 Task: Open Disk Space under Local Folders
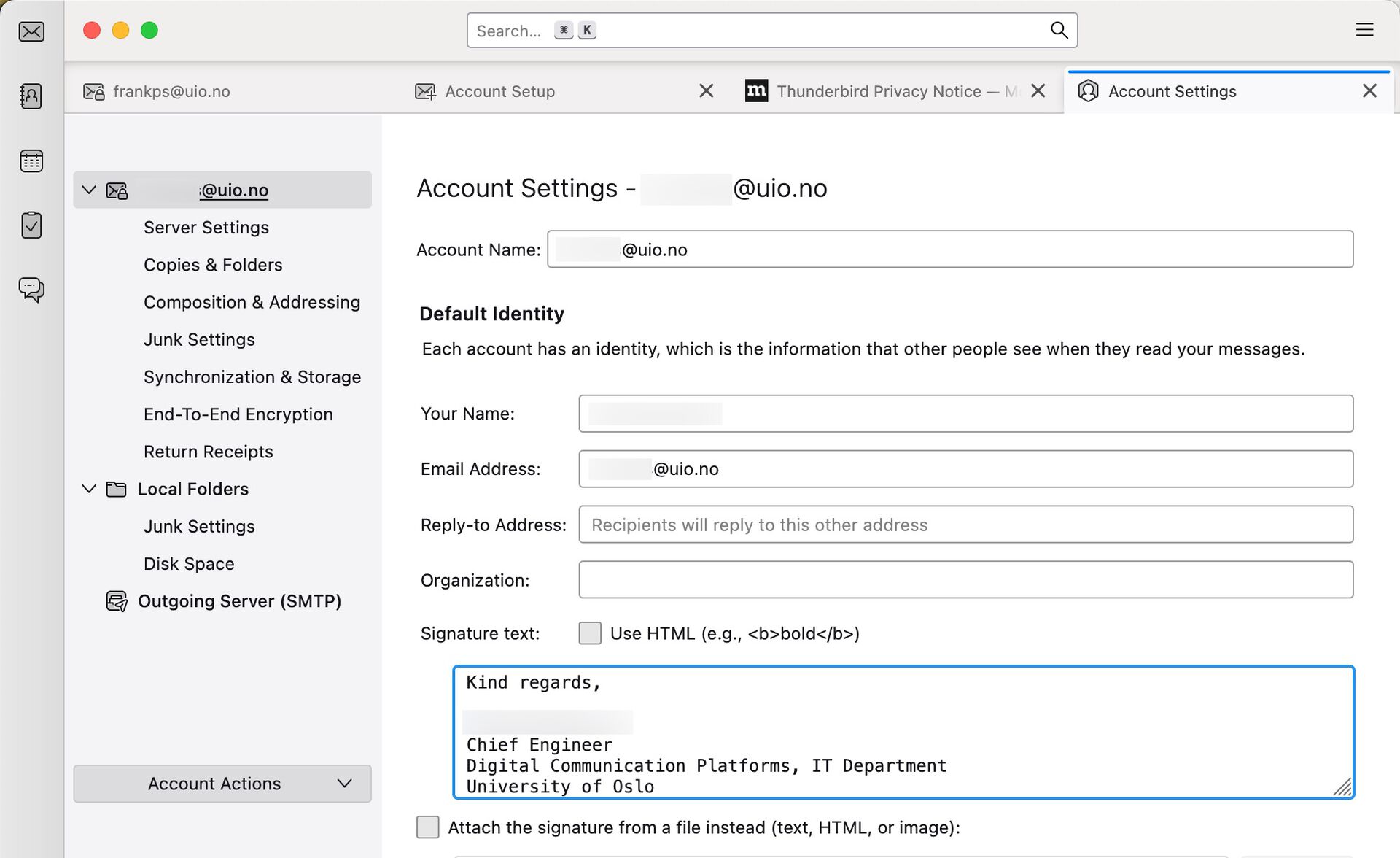[189, 564]
